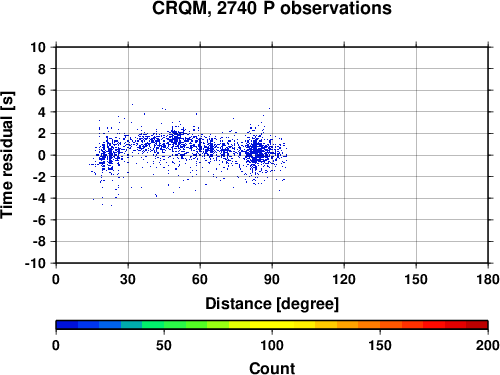Select the dark blue colorbar segment at 0
The image size is (500, 375).
click(x=67, y=325)
